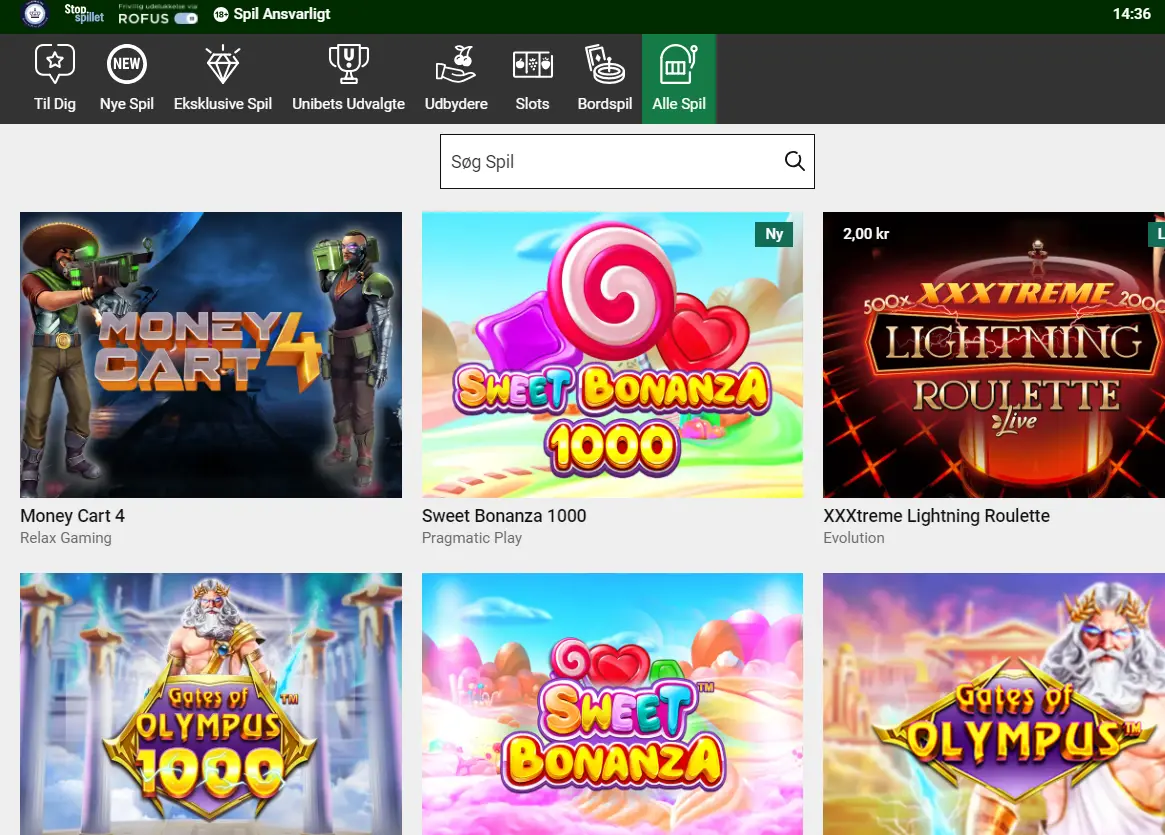The width and height of the screenshot is (1165, 835).
Task: Open the Money Cart 4 game thumbnail
Action: tap(211, 355)
